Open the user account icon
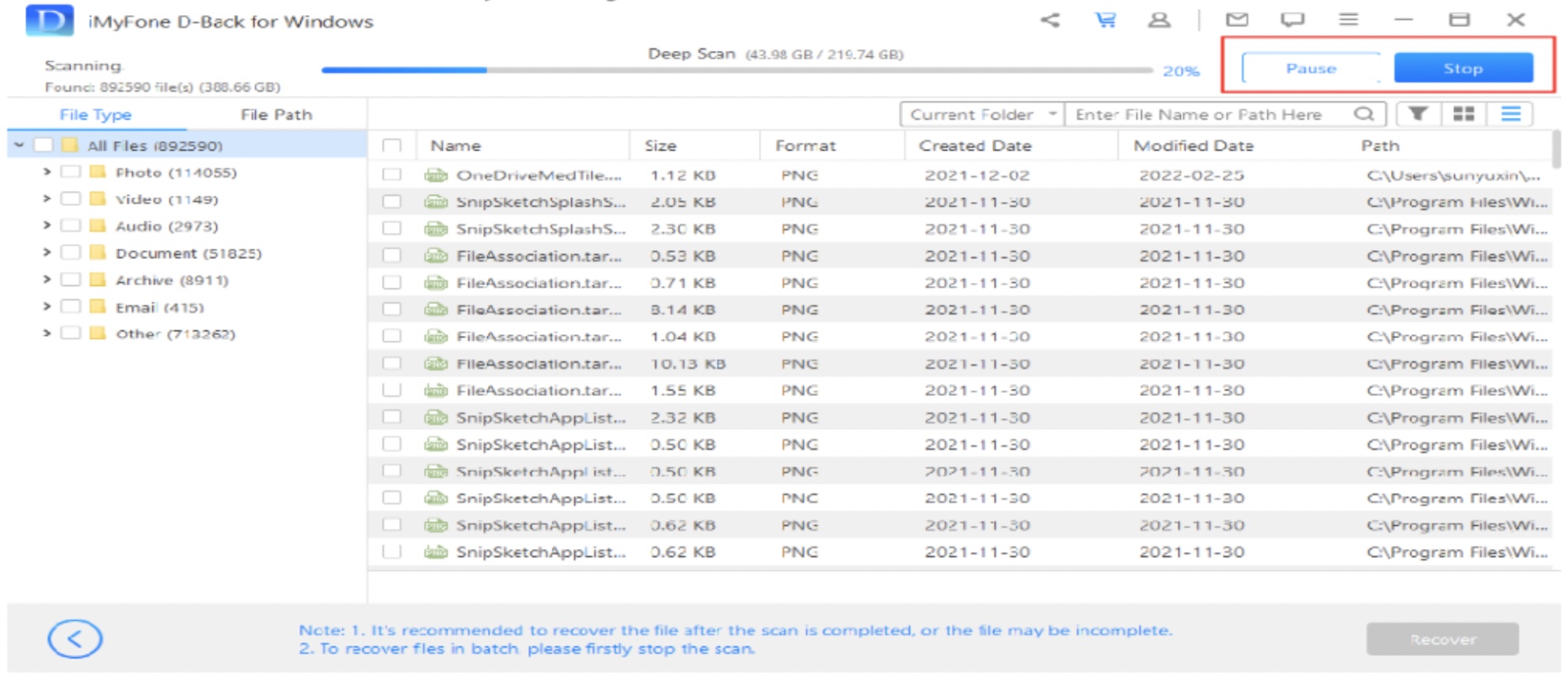Image resolution: width=1568 pixels, height=689 pixels. tap(1159, 20)
